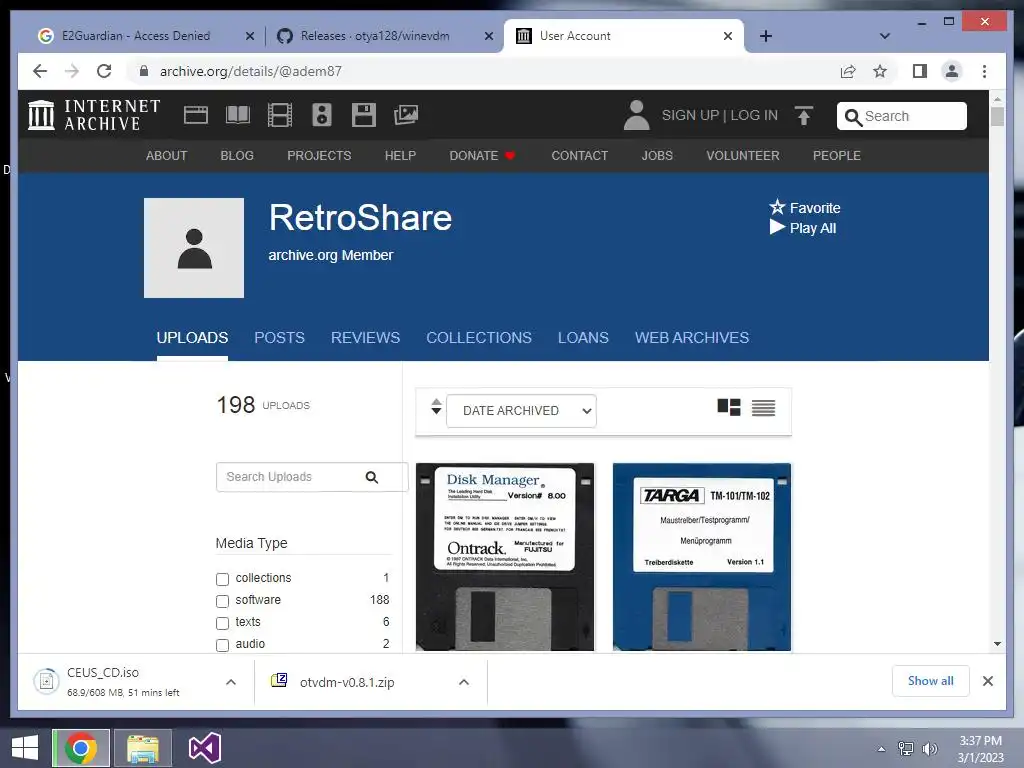Open the People link
Viewport: 1024px width, 768px height.
click(x=837, y=155)
